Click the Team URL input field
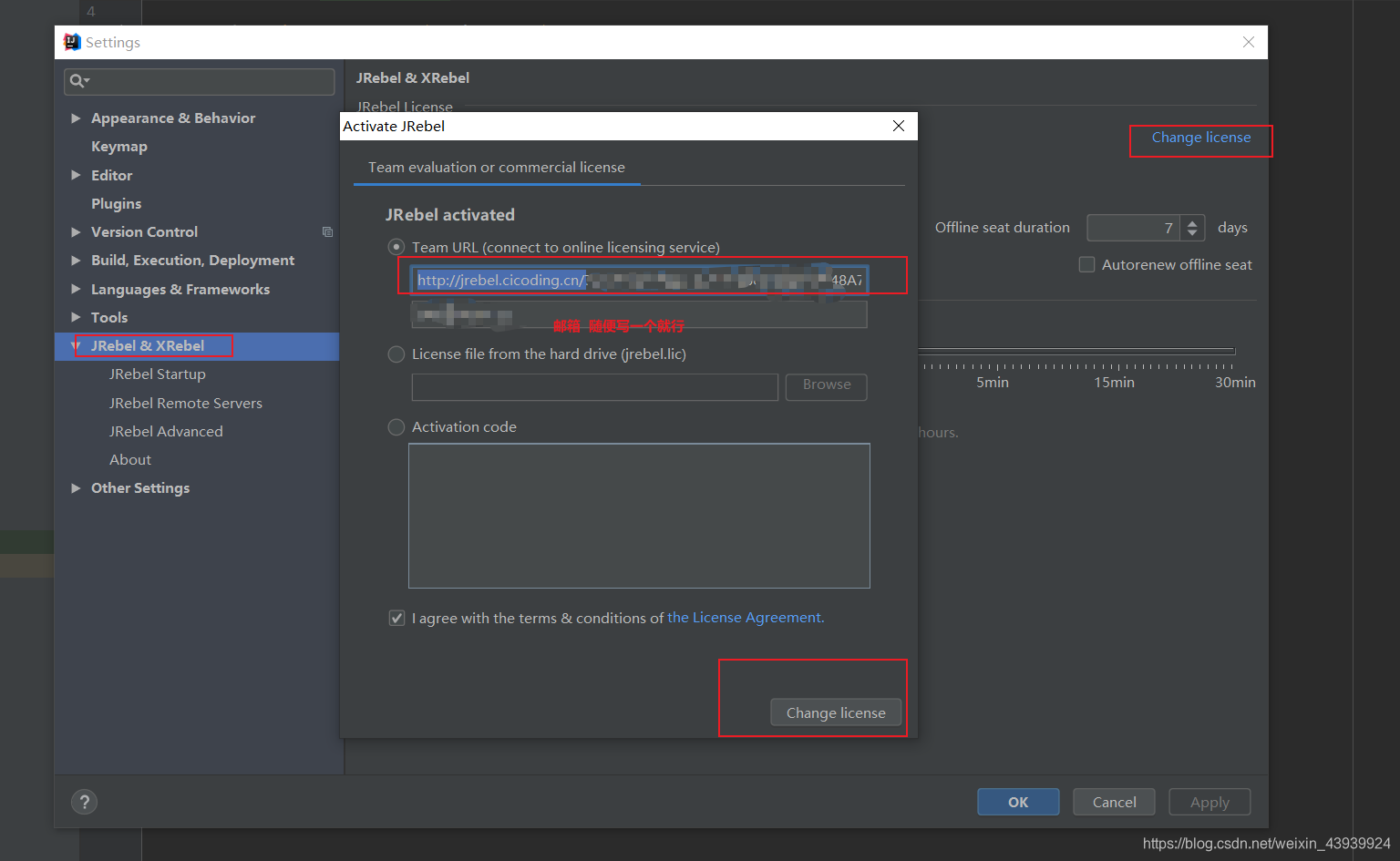 coord(639,280)
